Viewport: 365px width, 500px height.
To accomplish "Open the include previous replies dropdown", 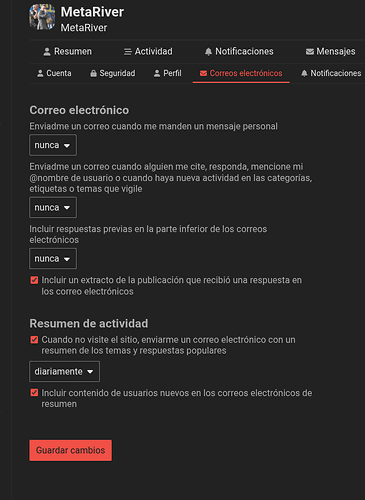I will tap(53, 259).
